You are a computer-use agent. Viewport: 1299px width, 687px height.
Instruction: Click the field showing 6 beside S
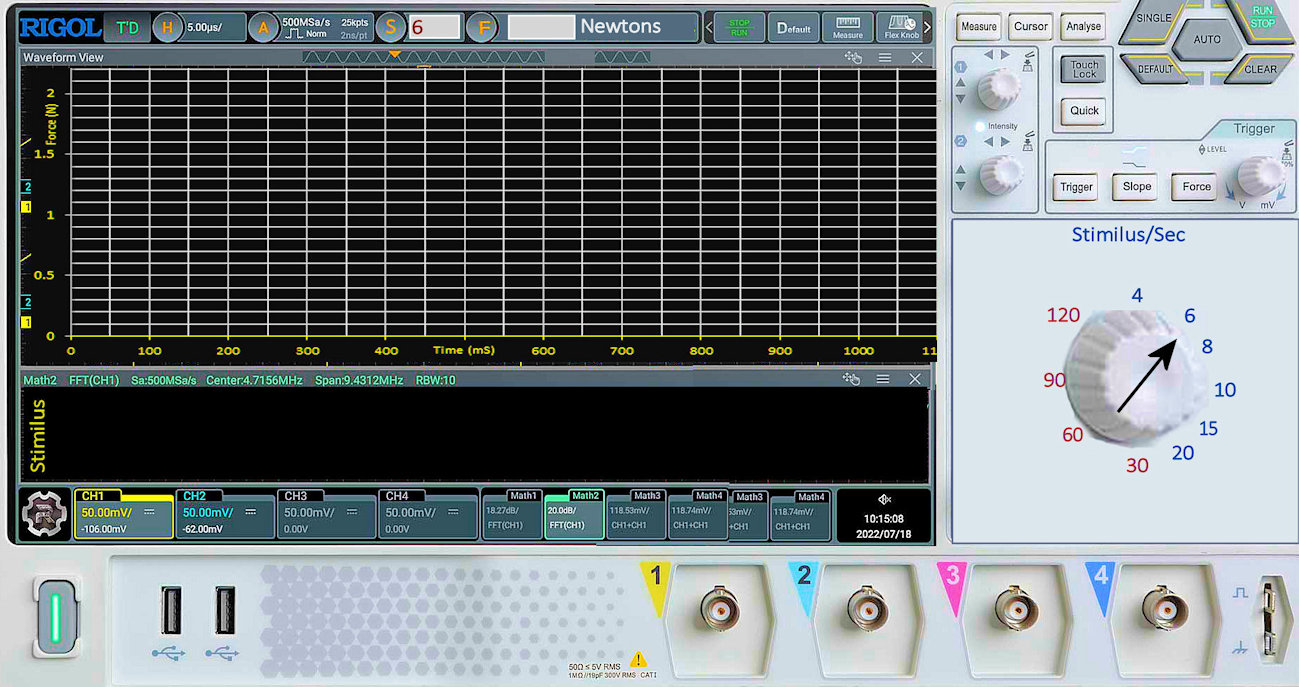434,27
